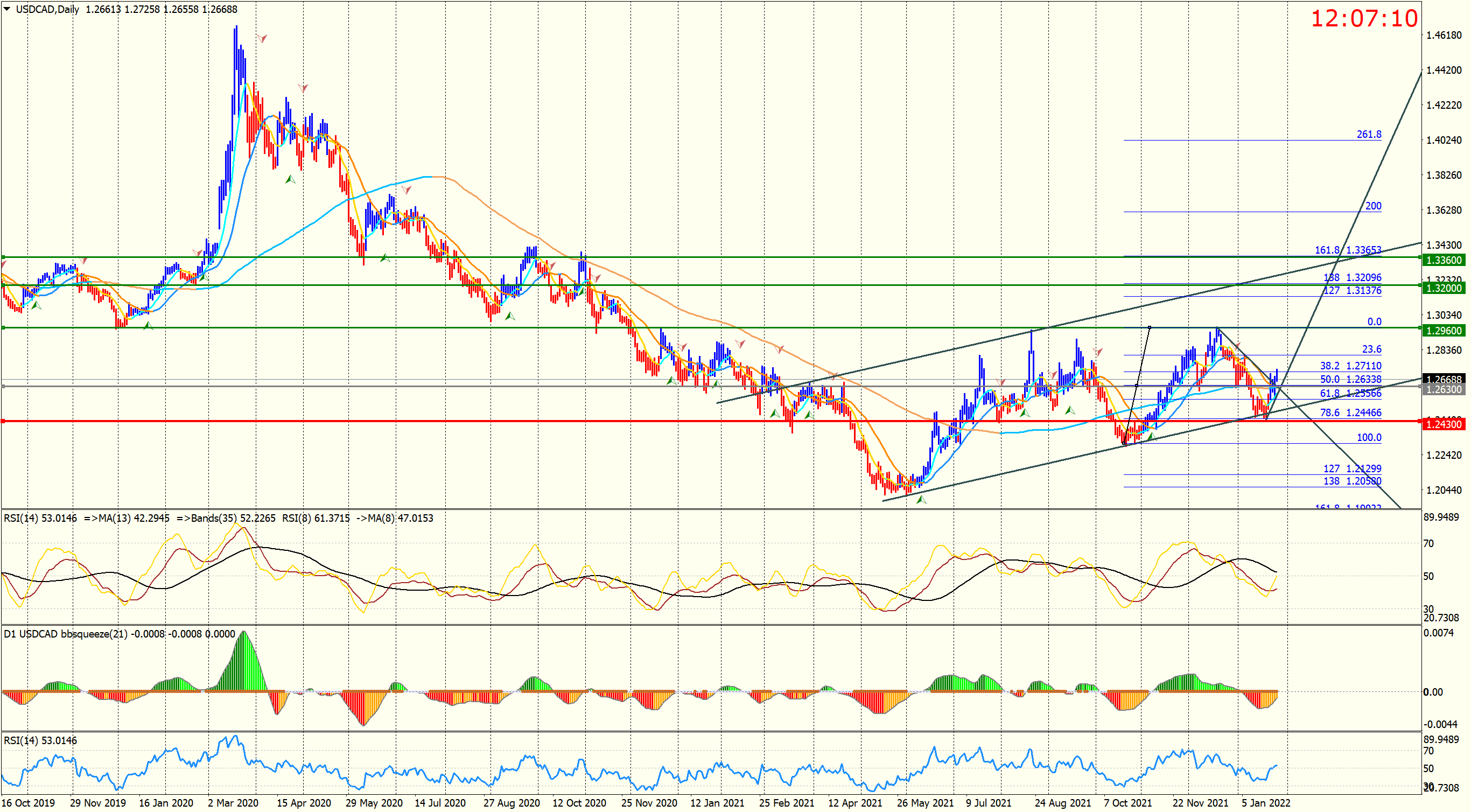Click the dropdown triangle beside USDCAD,Daily

7,9
